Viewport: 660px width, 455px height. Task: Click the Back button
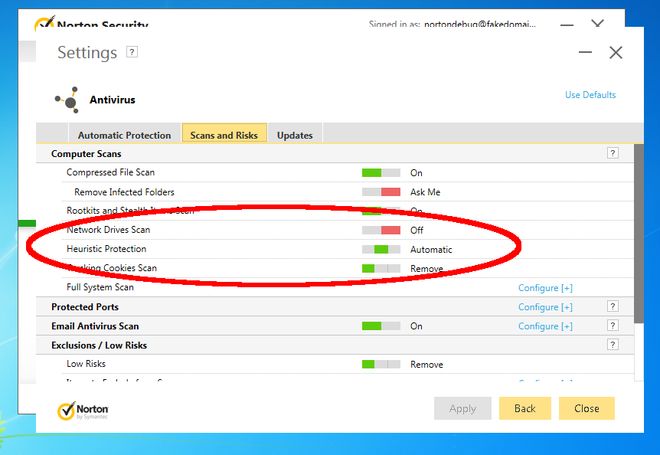525,408
